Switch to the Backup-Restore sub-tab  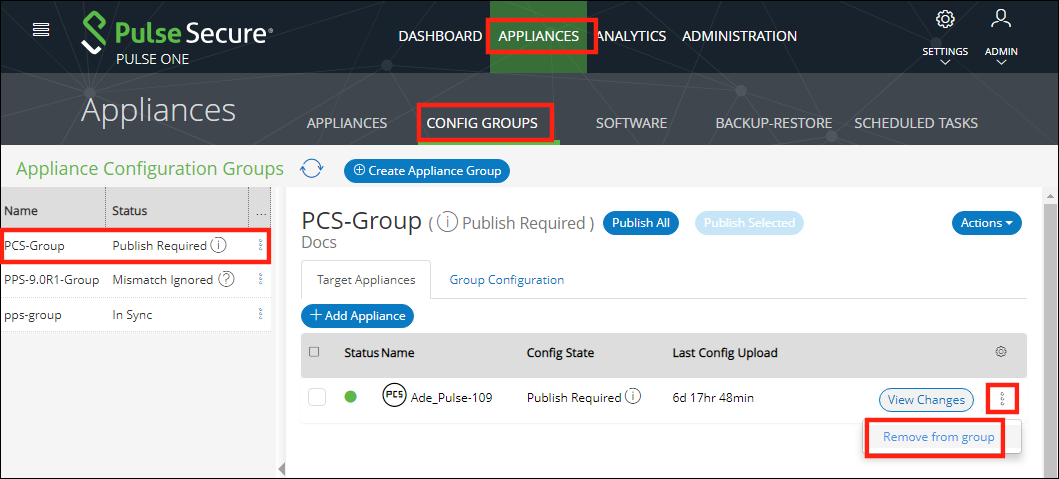(773, 123)
